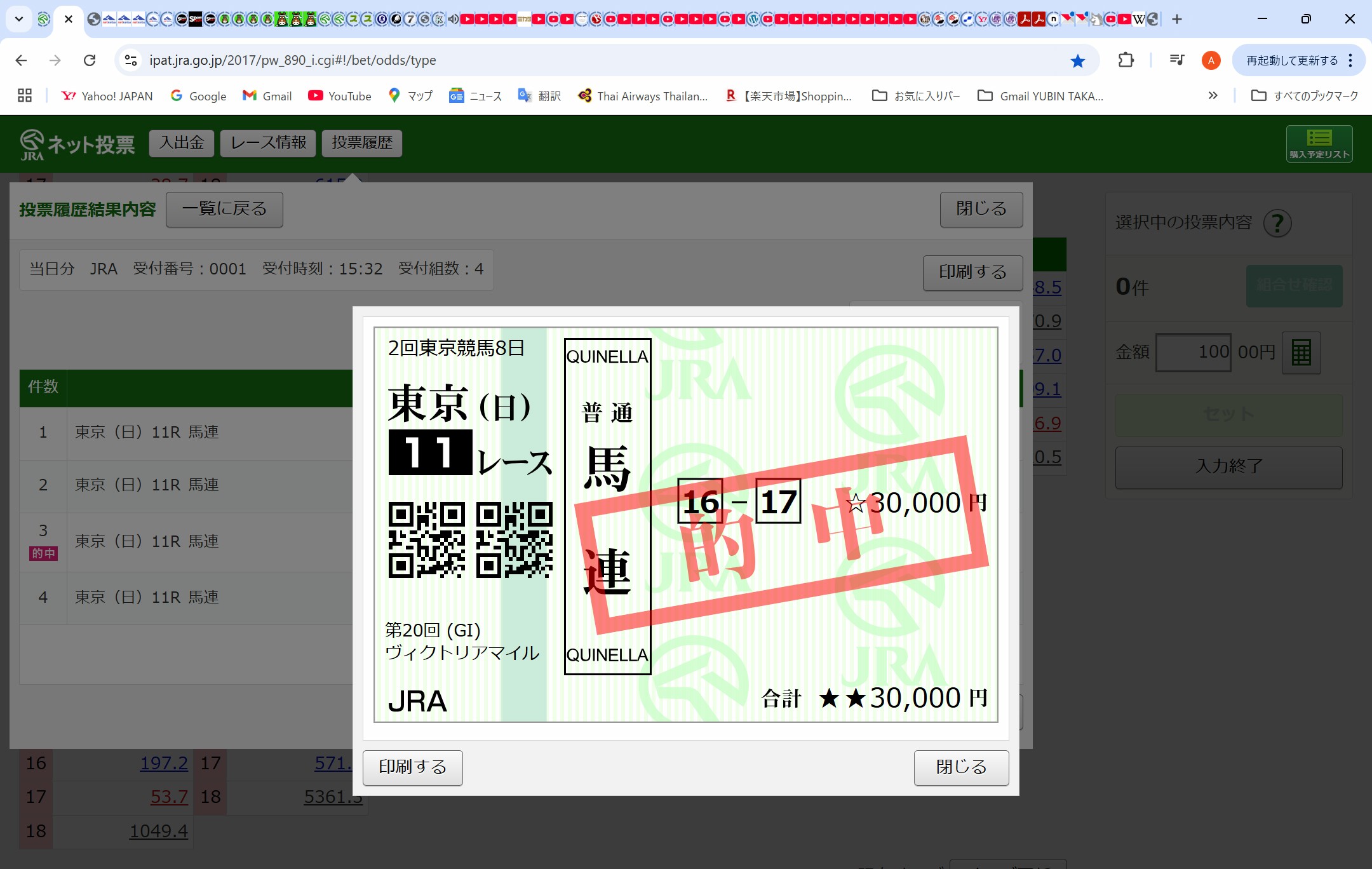Screen dimensions: 1372x869
Task: Open Google bookmark
Action: pos(198,96)
